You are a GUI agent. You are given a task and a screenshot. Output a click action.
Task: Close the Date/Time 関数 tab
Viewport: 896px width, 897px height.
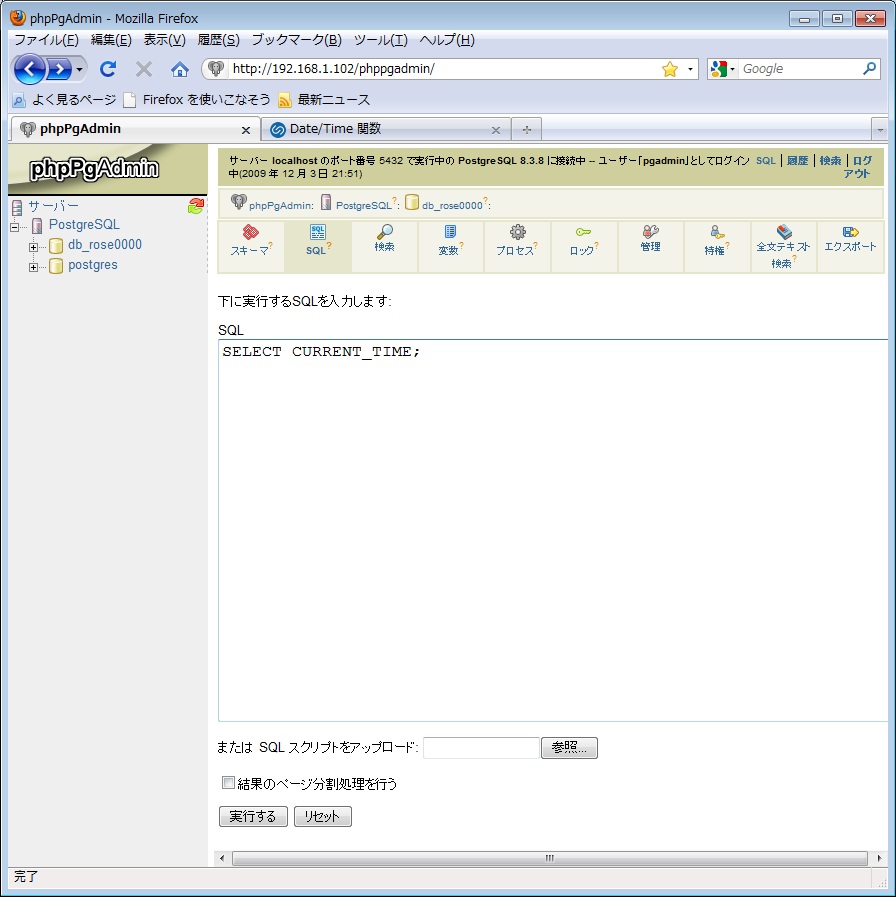pyautogui.click(x=496, y=130)
